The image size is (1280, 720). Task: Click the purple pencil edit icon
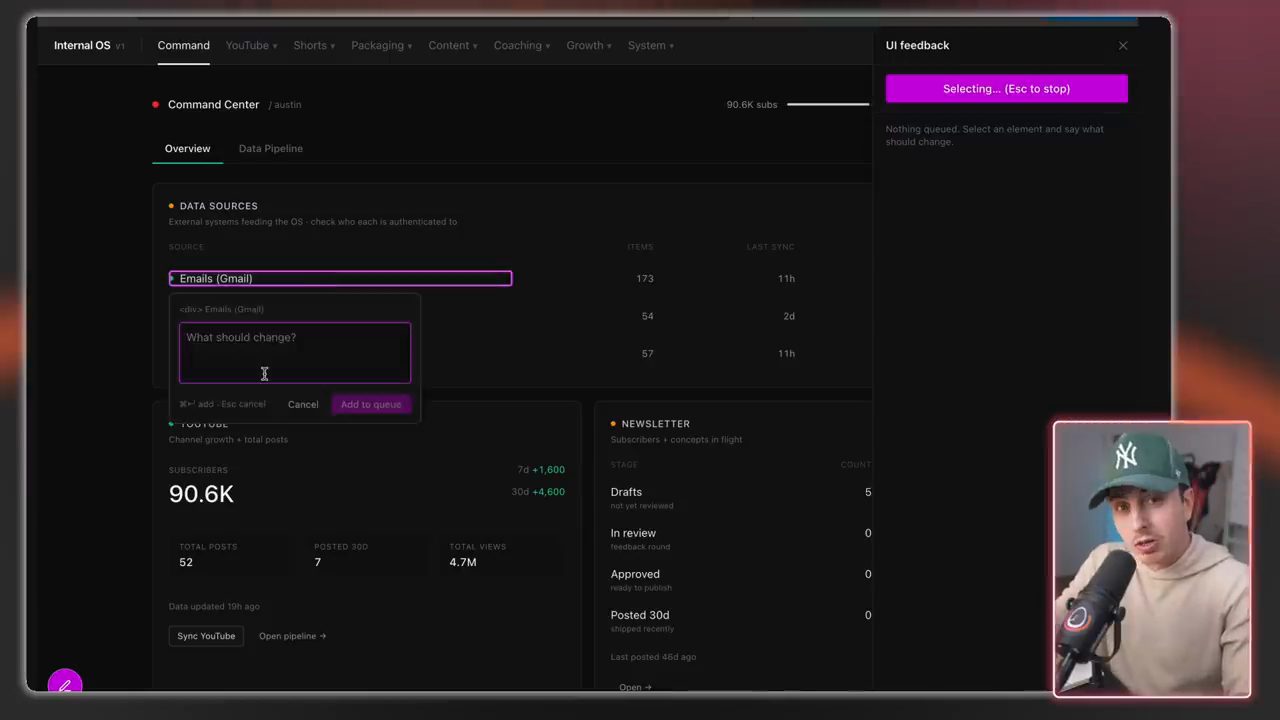[65, 684]
